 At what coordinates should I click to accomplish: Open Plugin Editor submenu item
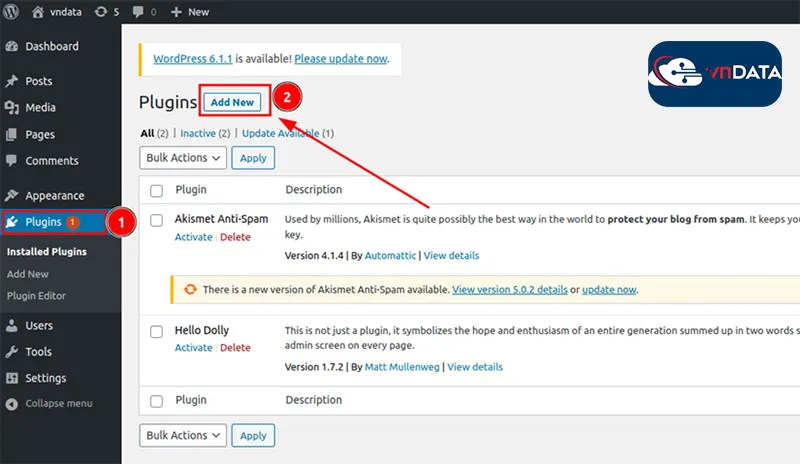36,296
